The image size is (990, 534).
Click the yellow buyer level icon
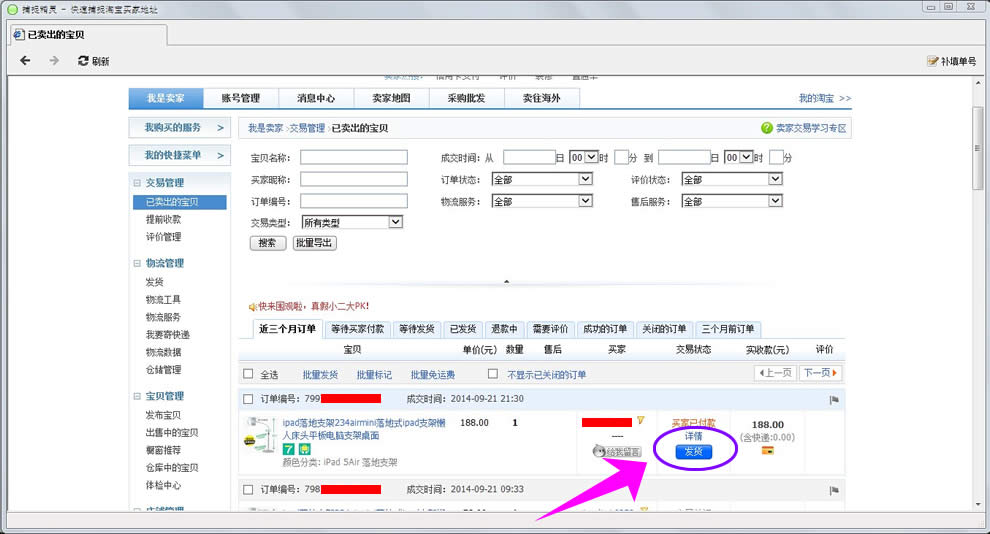640,420
